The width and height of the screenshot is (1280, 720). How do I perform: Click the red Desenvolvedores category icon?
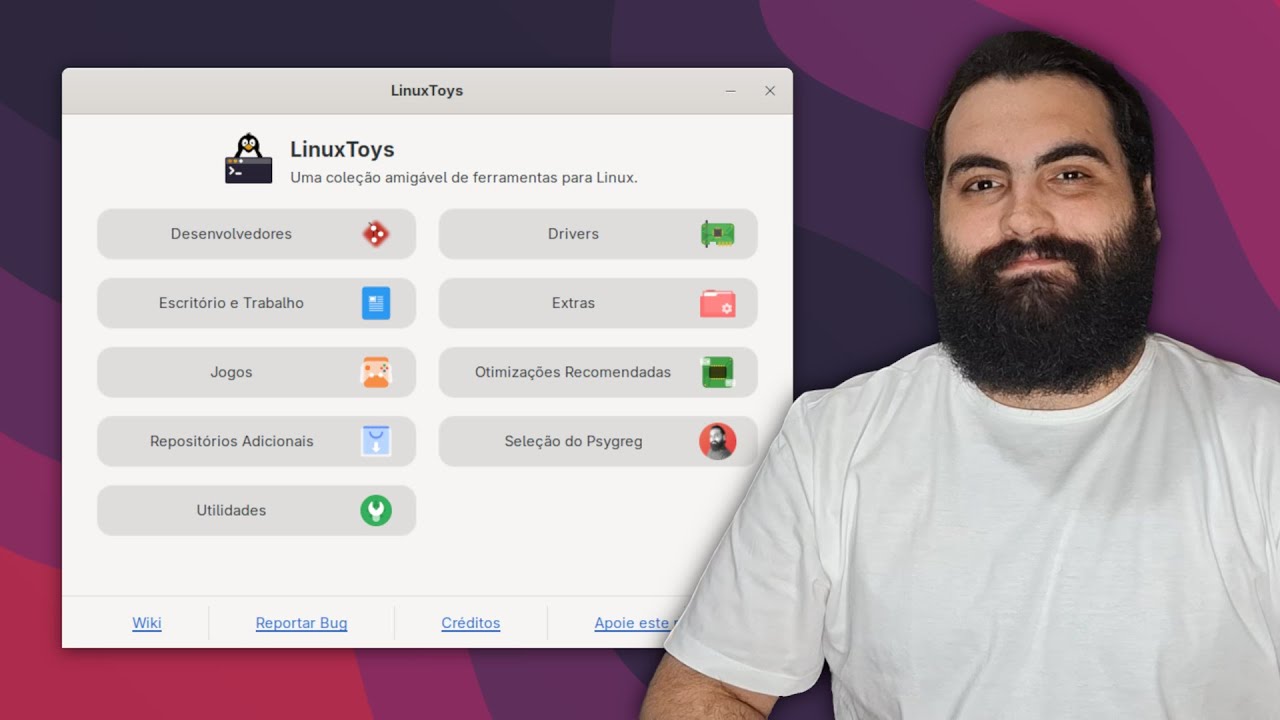(376, 234)
